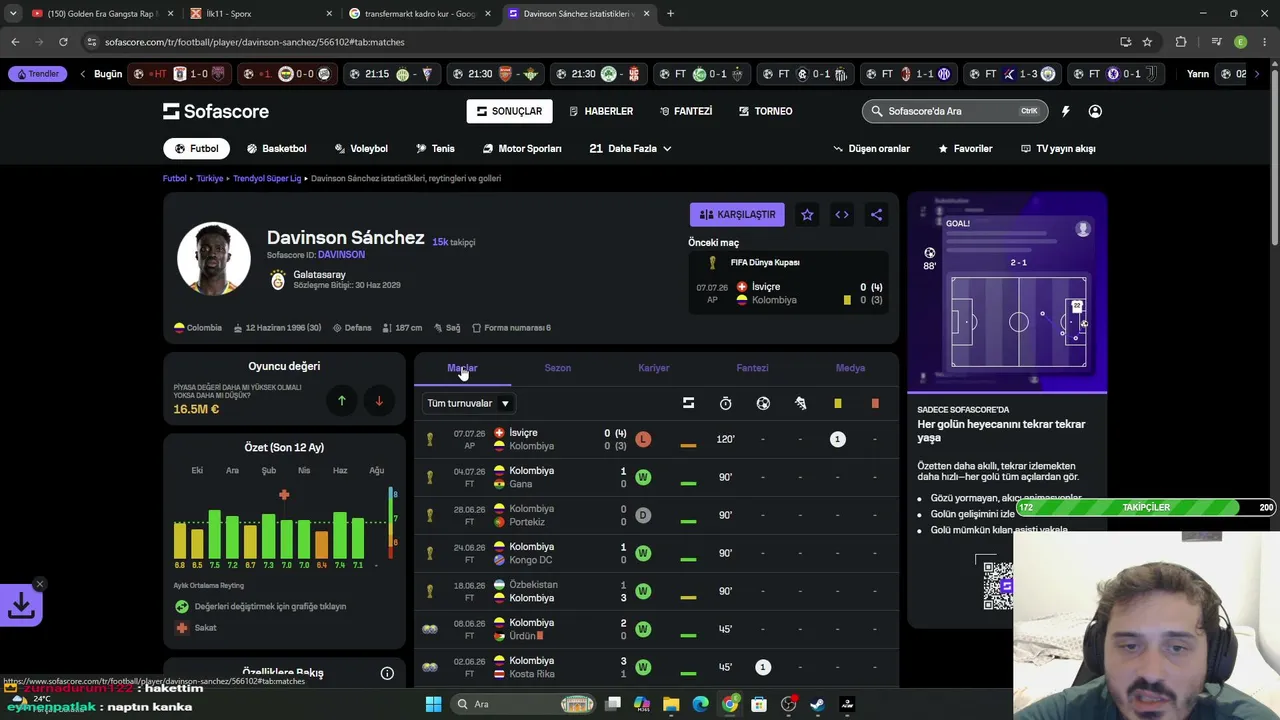This screenshot has width=1280, height=720.
Task: Click the orange Nis bar in rating chart
Action: [x=322, y=544]
